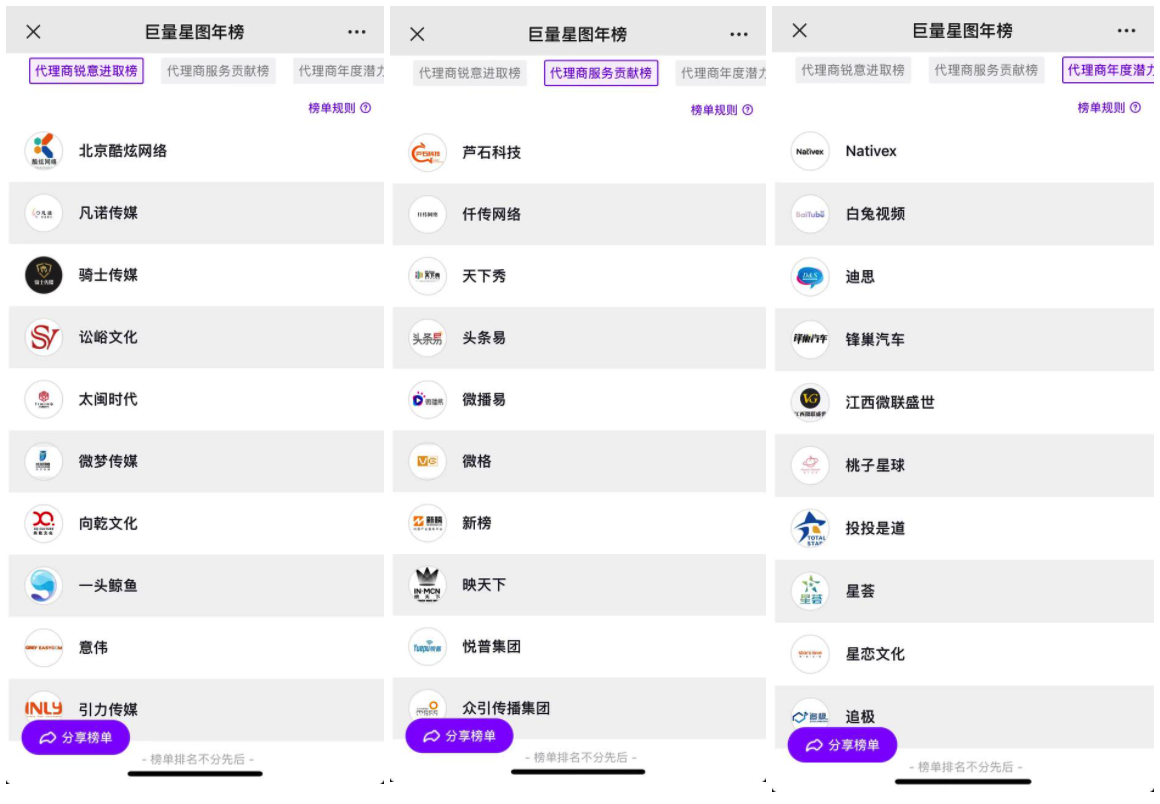The width and height of the screenshot is (1160, 804).
Task: Select 代理商锐意进取榜 tab in middle screen
Action: tap(470, 73)
